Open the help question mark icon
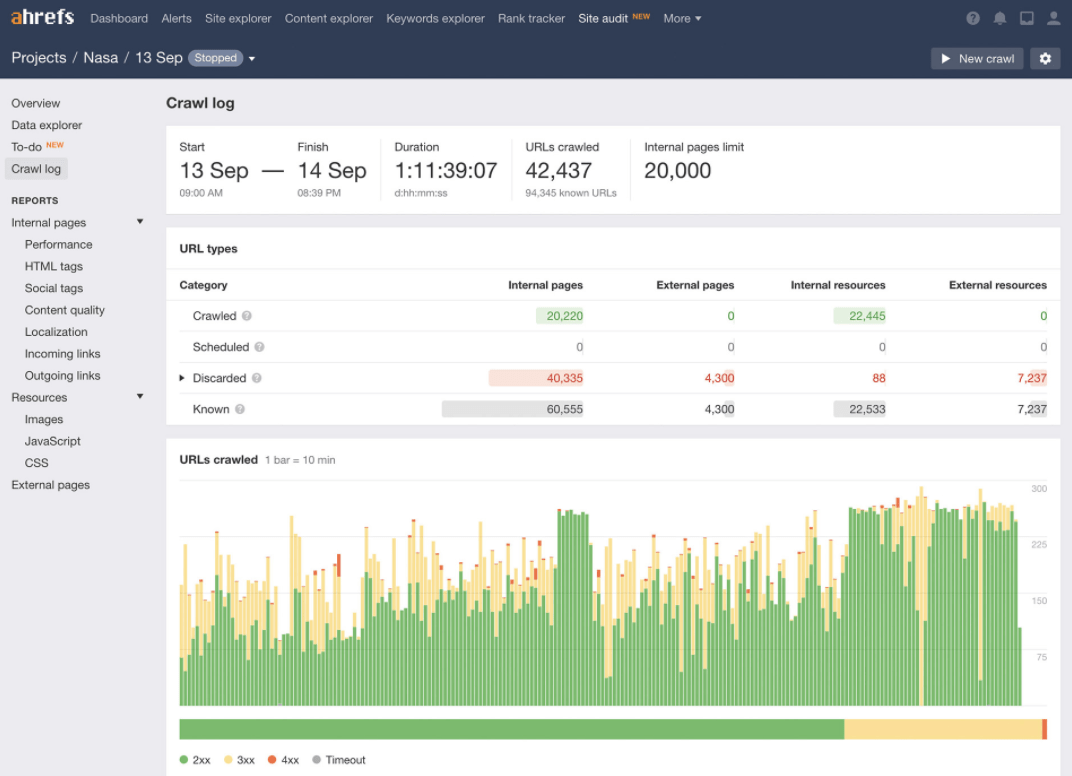1072x776 pixels. point(973,18)
